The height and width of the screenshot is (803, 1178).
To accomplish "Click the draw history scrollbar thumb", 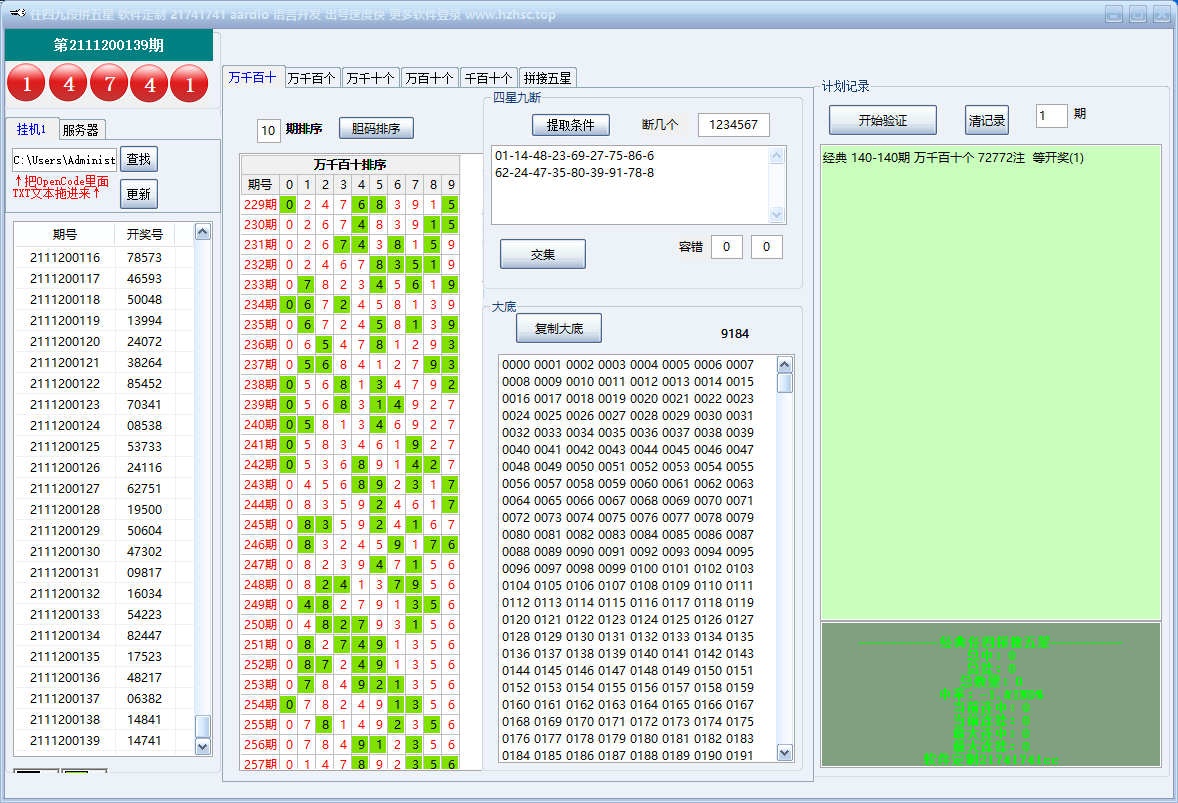I will click(202, 726).
